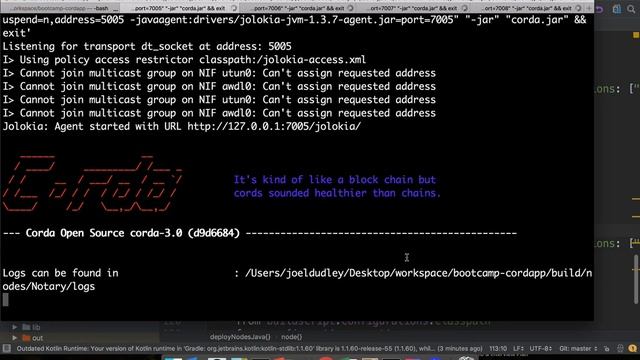This screenshot has width=640, height=360.
Task: Click the Jolokia URL http://127.0.0.1:7005/jolokia/
Action: pos(274,127)
